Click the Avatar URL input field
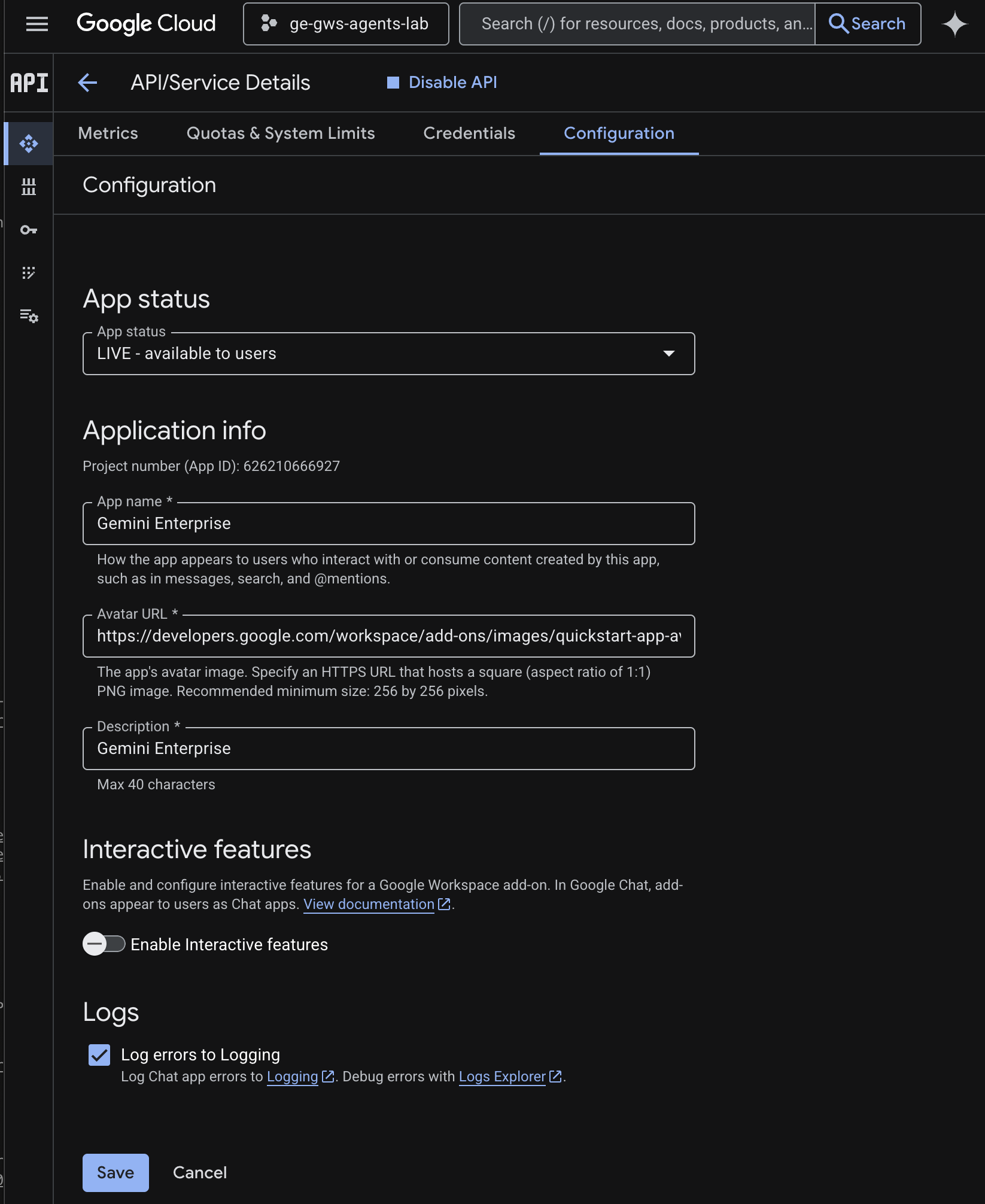This screenshot has height=1204, width=985. click(x=388, y=636)
